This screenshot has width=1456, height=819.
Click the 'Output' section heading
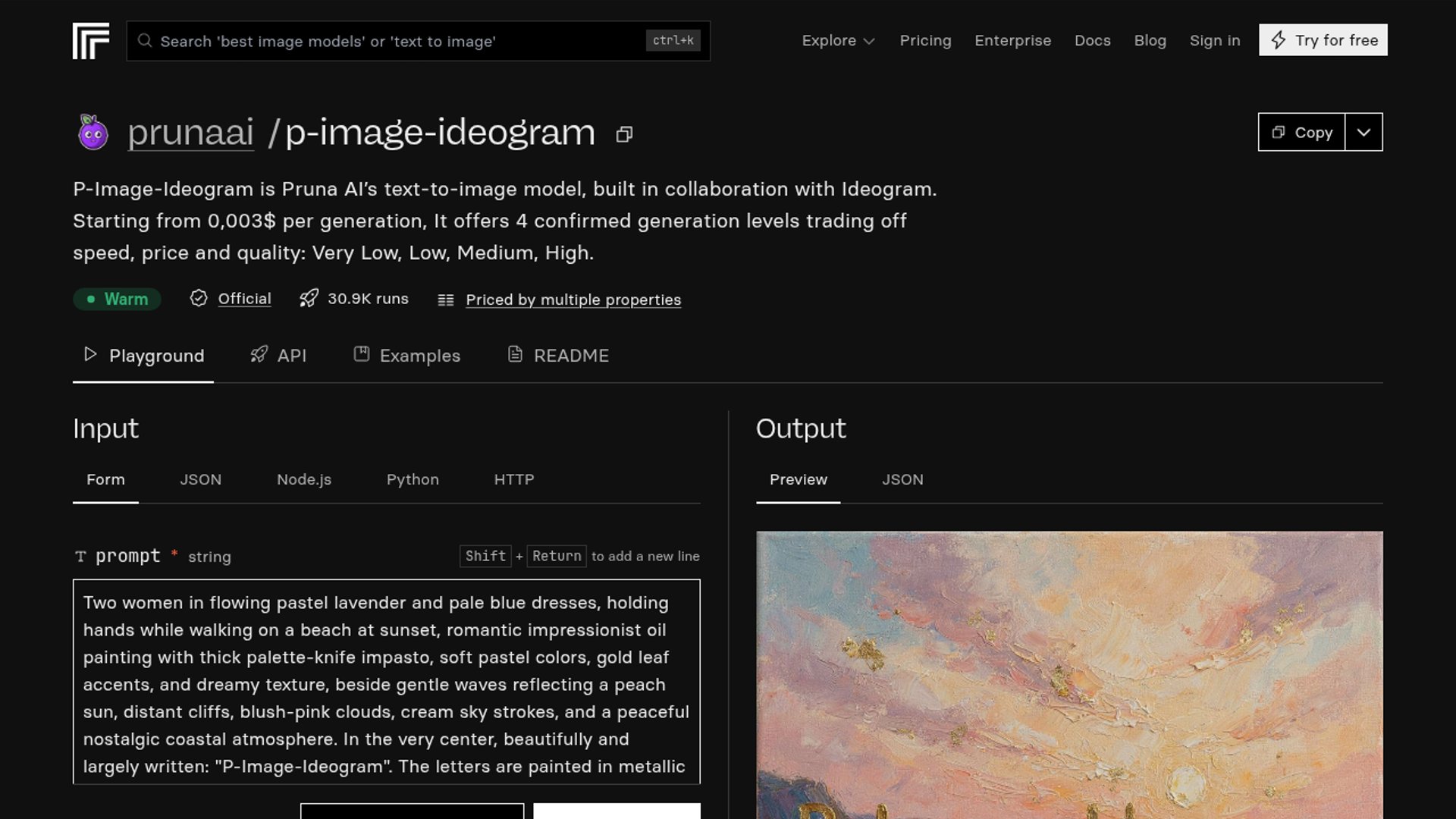(x=801, y=428)
